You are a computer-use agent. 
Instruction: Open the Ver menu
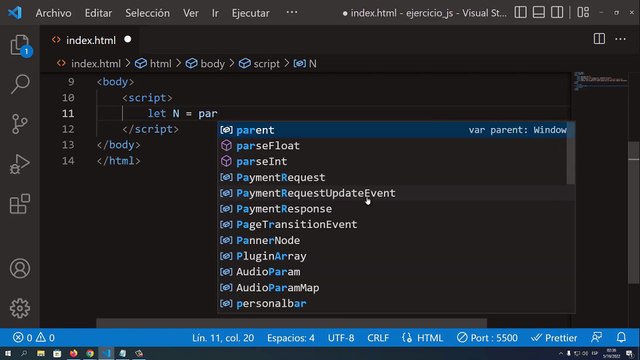pyautogui.click(x=191, y=13)
